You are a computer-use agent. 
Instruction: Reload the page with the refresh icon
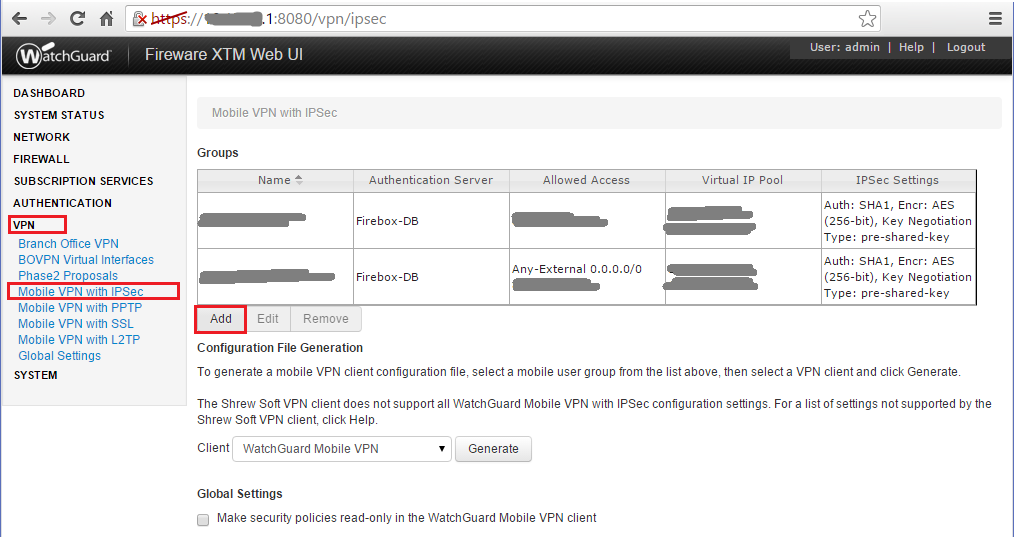click(x=78, y=19)
